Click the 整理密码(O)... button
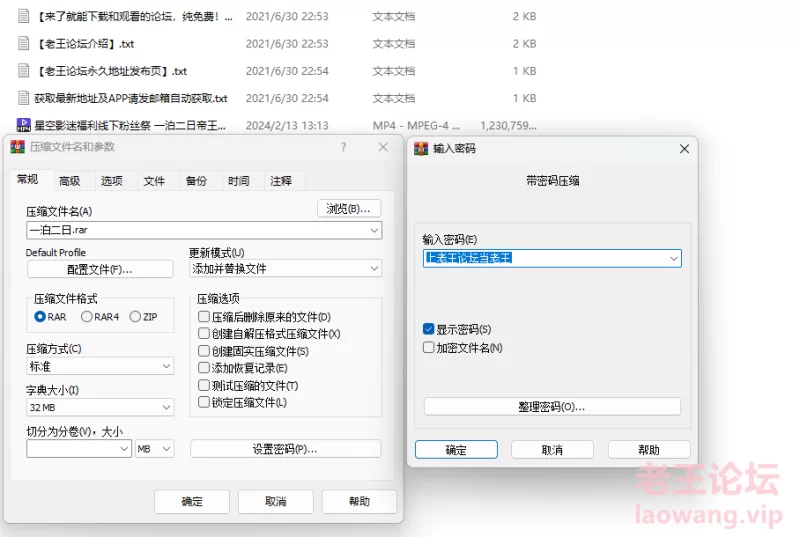The height and width of the screenshot is (537, 800). click(x=552, y=406)
